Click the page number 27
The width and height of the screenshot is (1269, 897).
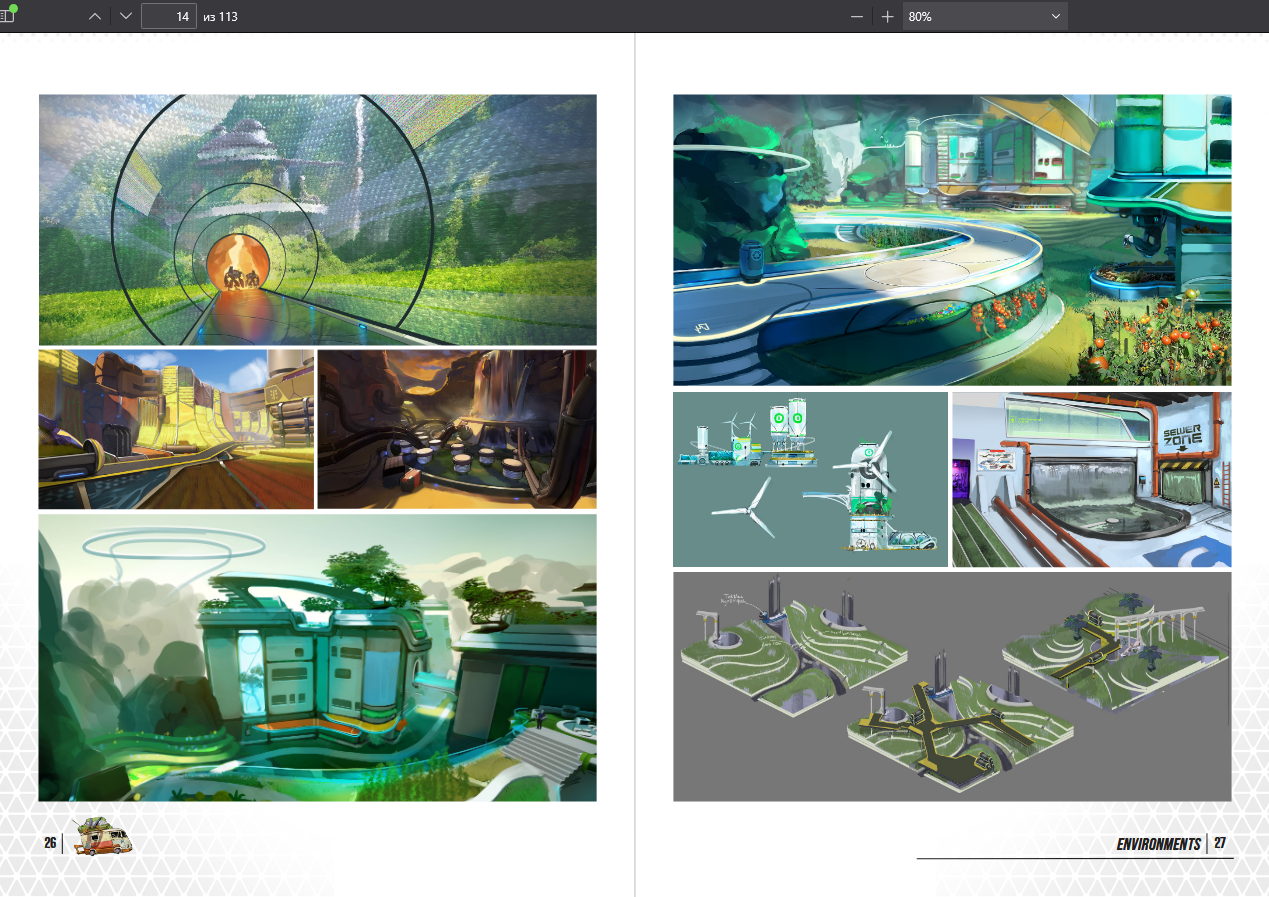click(1220, 843)
